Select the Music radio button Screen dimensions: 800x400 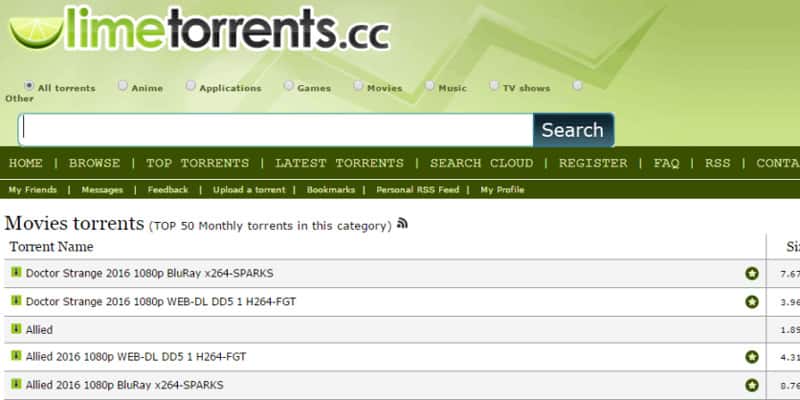(430, 86)
